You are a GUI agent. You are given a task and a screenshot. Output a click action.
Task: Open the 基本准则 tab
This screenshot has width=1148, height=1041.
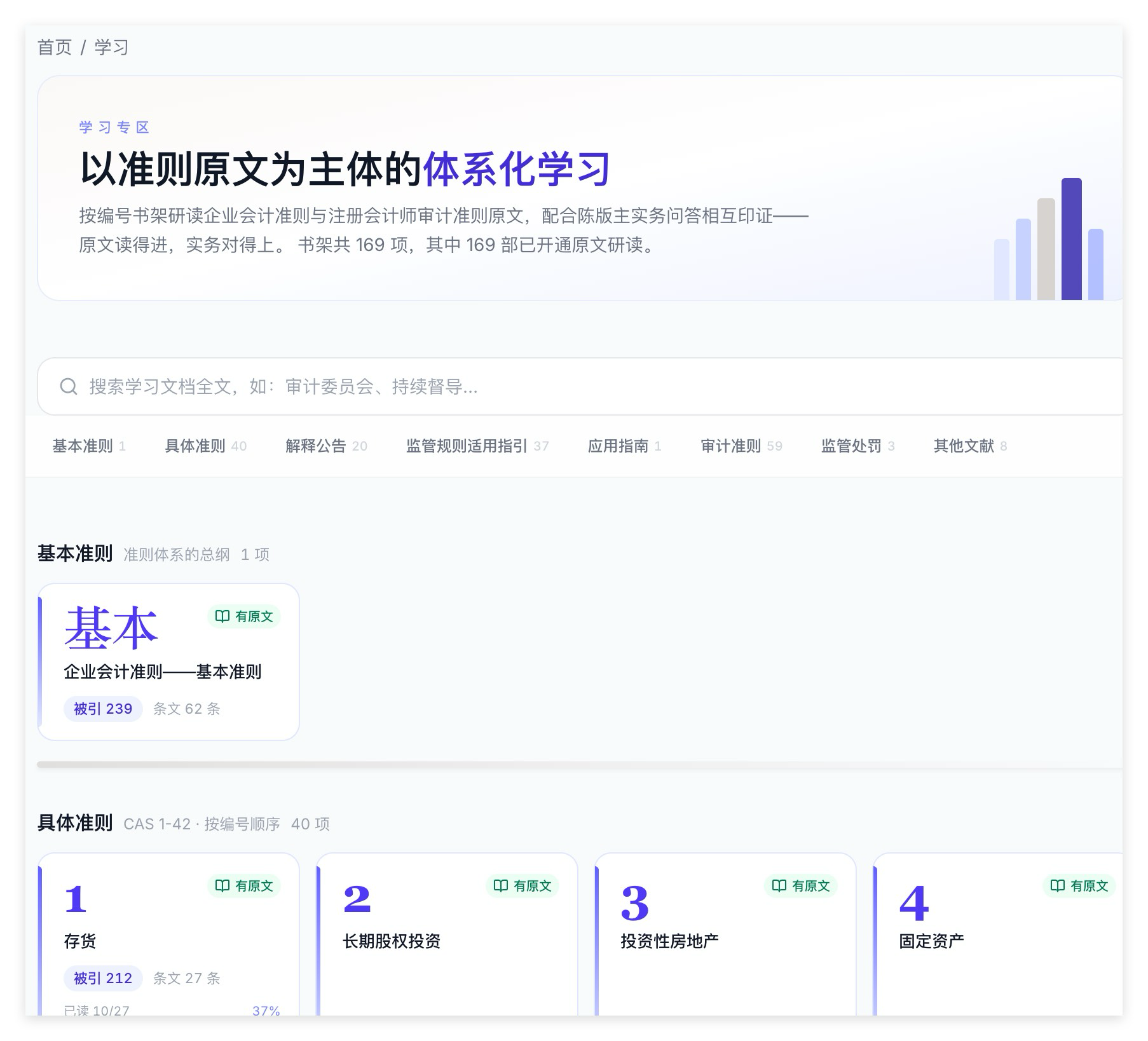(89, 446)
